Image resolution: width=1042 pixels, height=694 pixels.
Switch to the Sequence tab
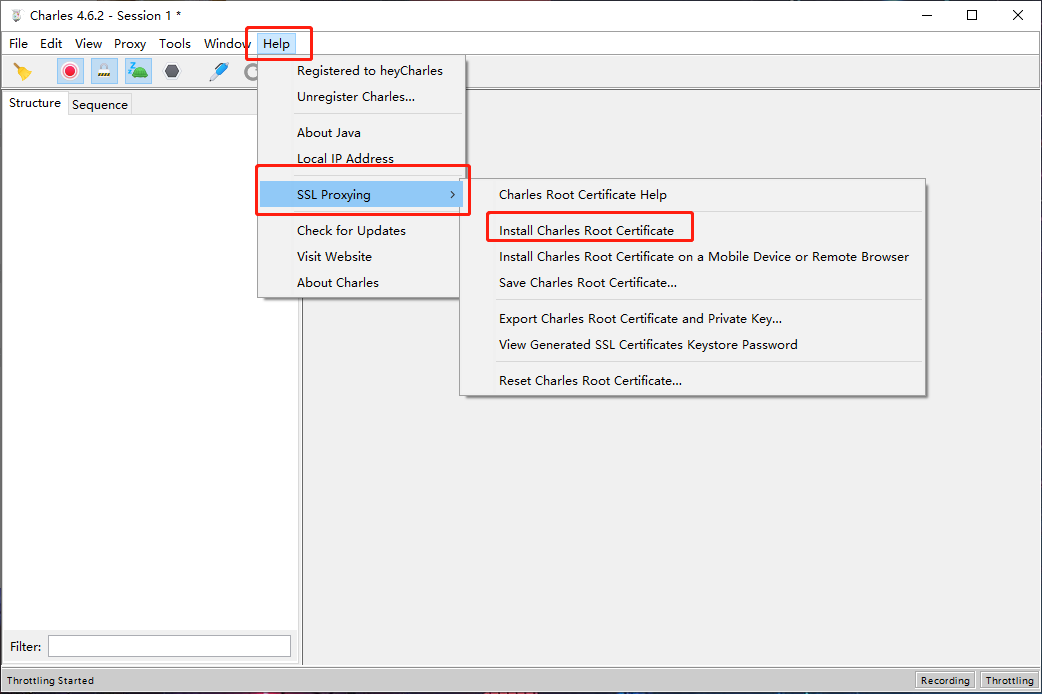tap(100, 104)
